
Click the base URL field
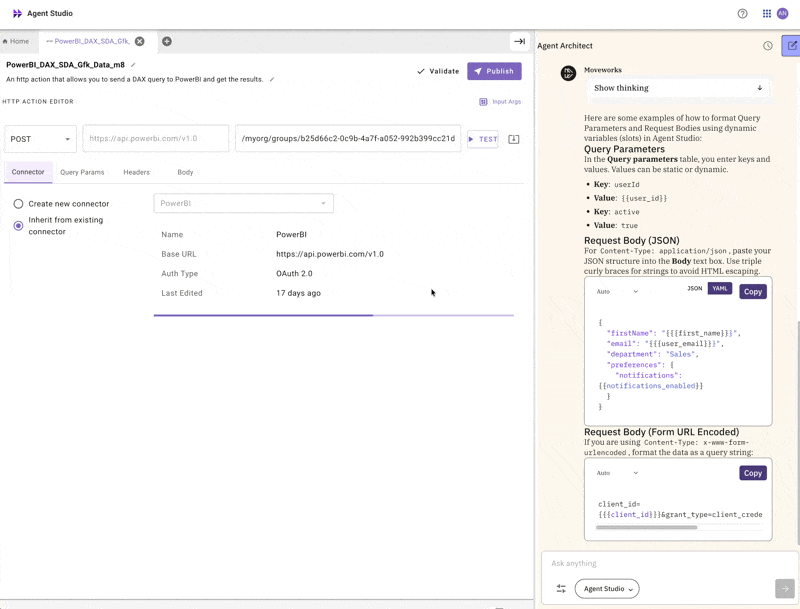[x=156, y=138]
